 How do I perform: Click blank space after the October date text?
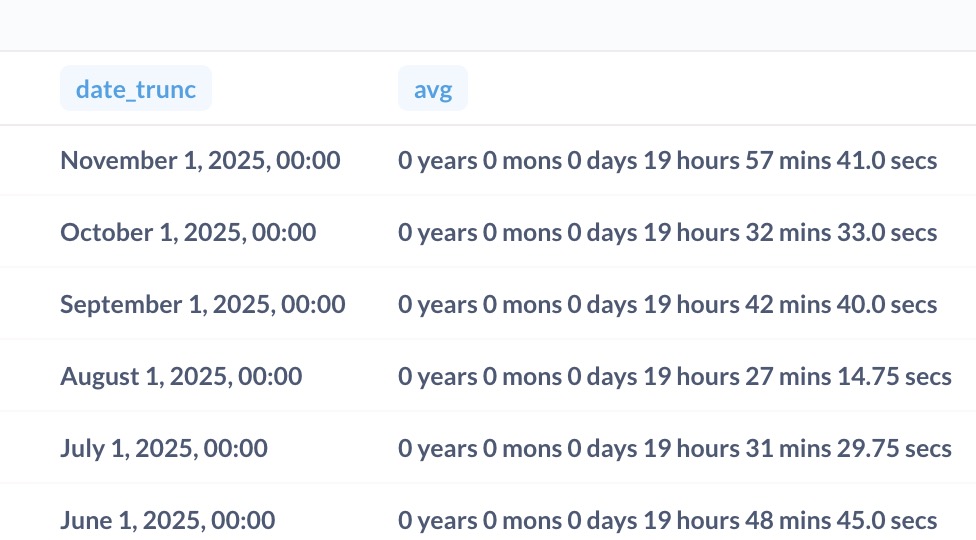coord(355,232)
